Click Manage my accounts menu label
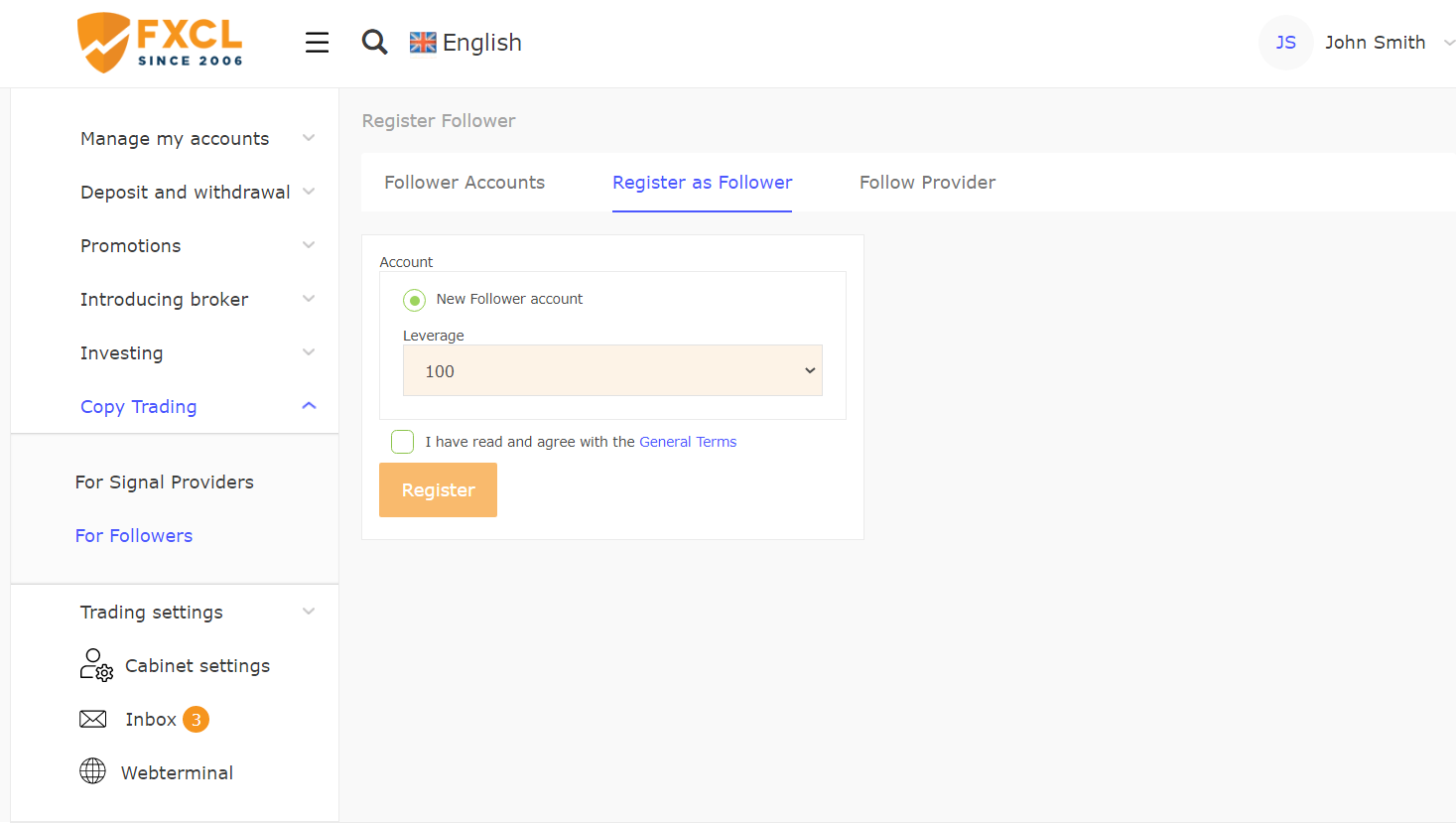The height and width of the screenshot is (825, 1456). pyautogui.click(x=175, y=139)
